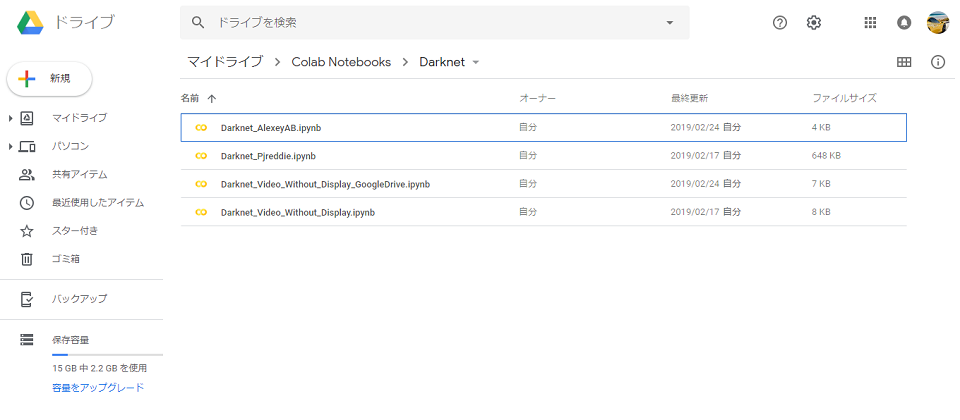Open the account profile avatar
Screen dimensions: 960x420
coord(937,23)
